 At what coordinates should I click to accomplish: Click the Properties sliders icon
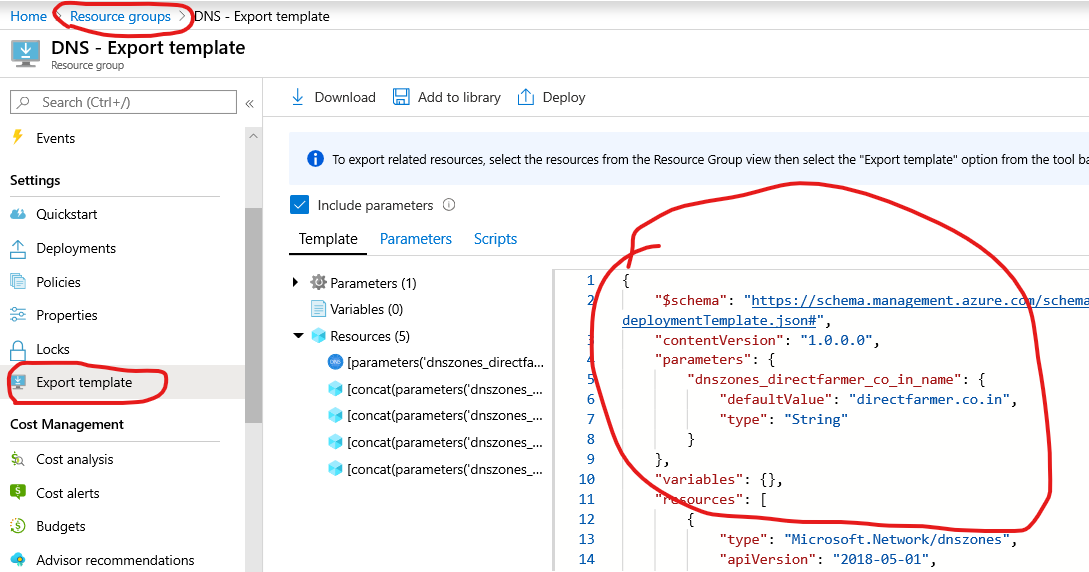coord(18,314)
